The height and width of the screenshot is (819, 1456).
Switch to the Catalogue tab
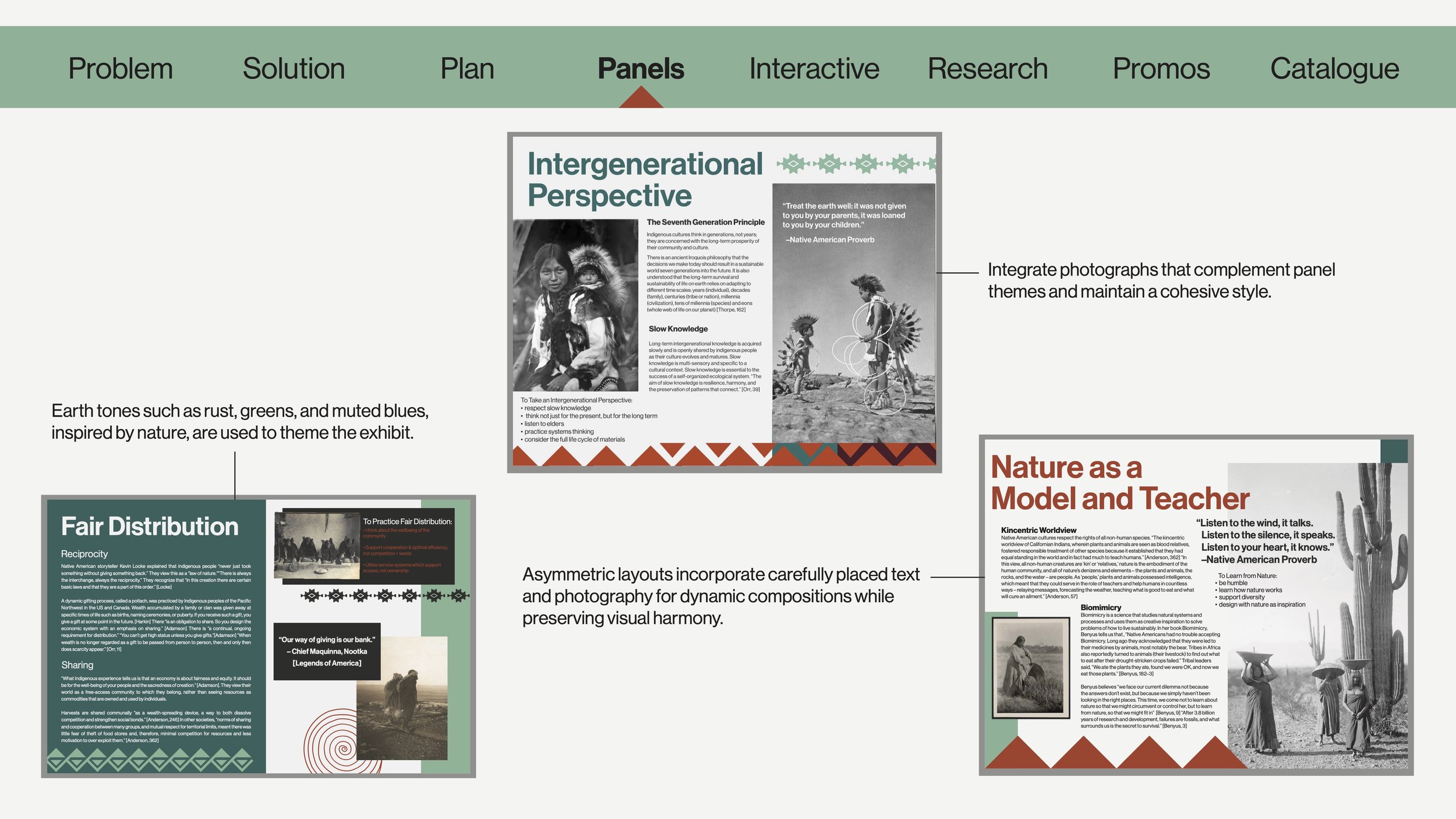pyautogui.click(x=1334, y=69)
